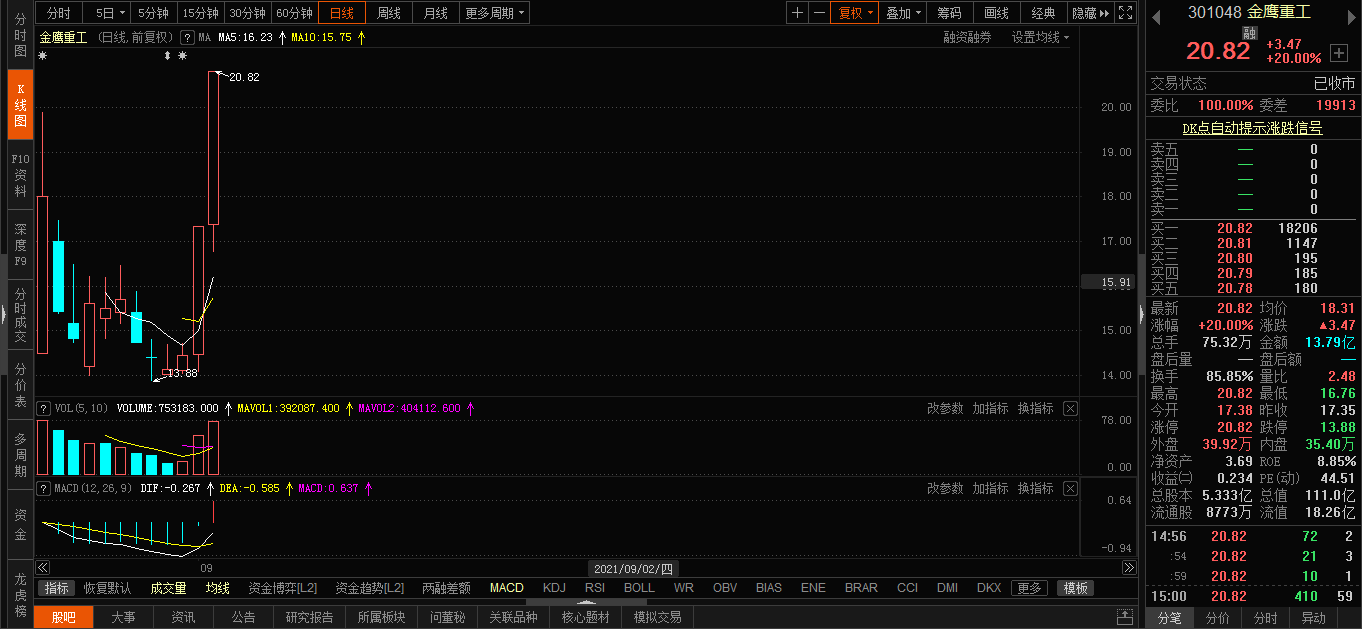Open the 公告 announcements tab

(x=243, y=617)
